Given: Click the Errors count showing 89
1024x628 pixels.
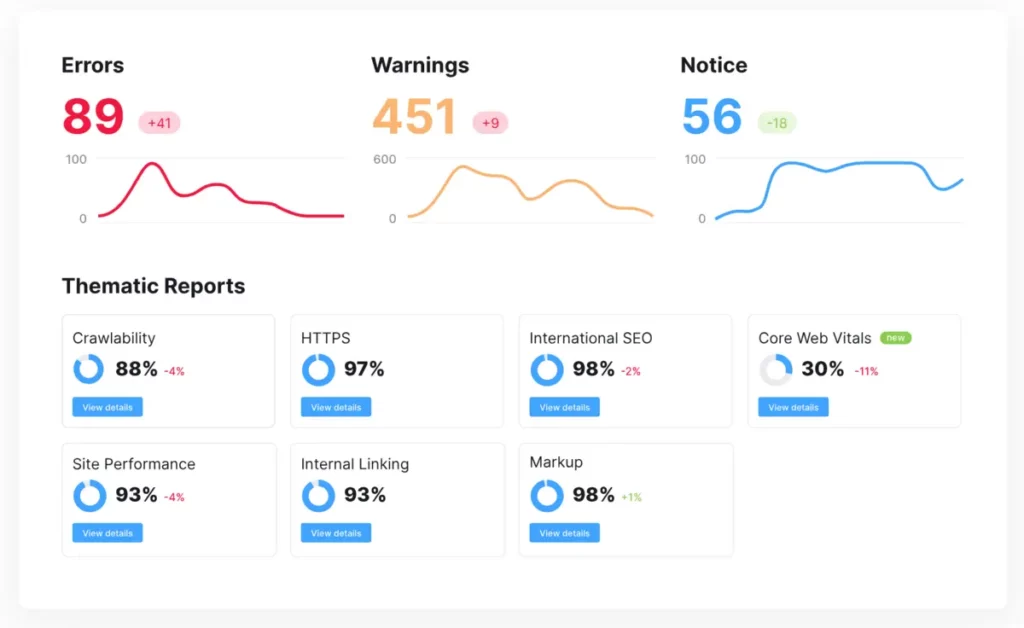Looking at the screenshot, I should pyautogui.click(x=93, y=116).
